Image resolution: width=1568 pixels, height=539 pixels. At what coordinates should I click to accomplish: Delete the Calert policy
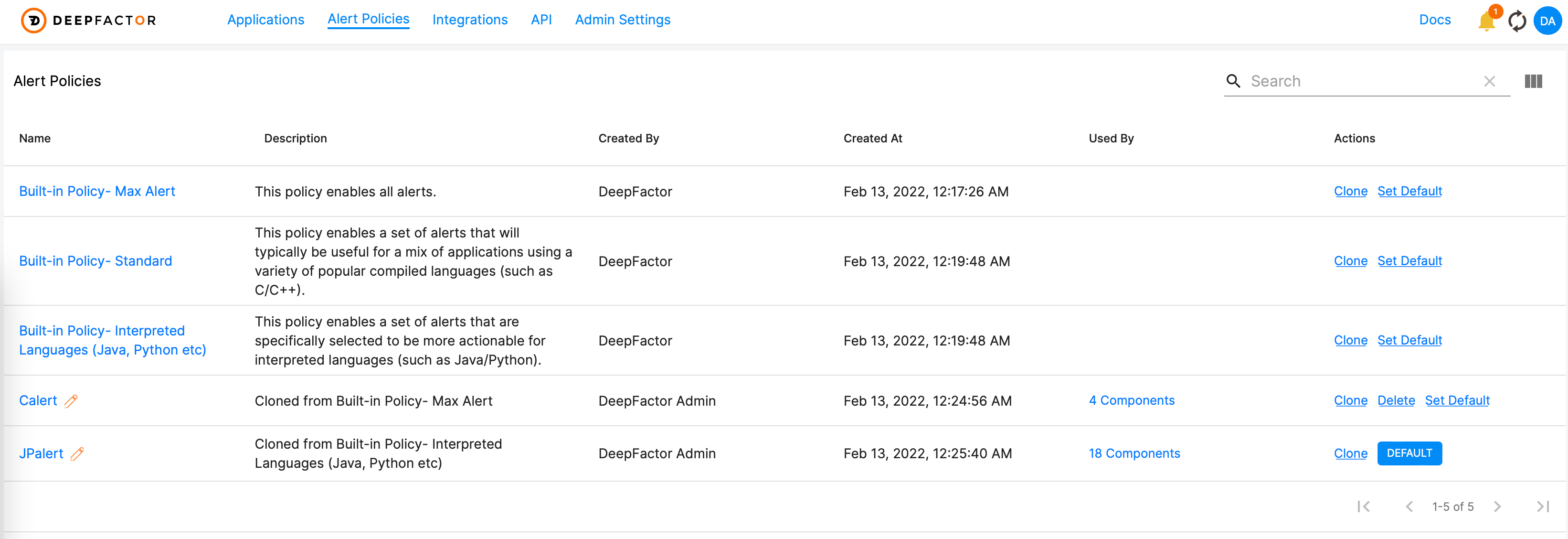point(1396,401)
